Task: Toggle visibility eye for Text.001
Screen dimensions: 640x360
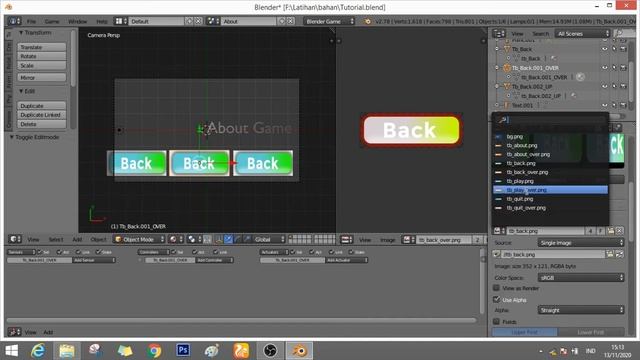Action: tap(604, 105)
